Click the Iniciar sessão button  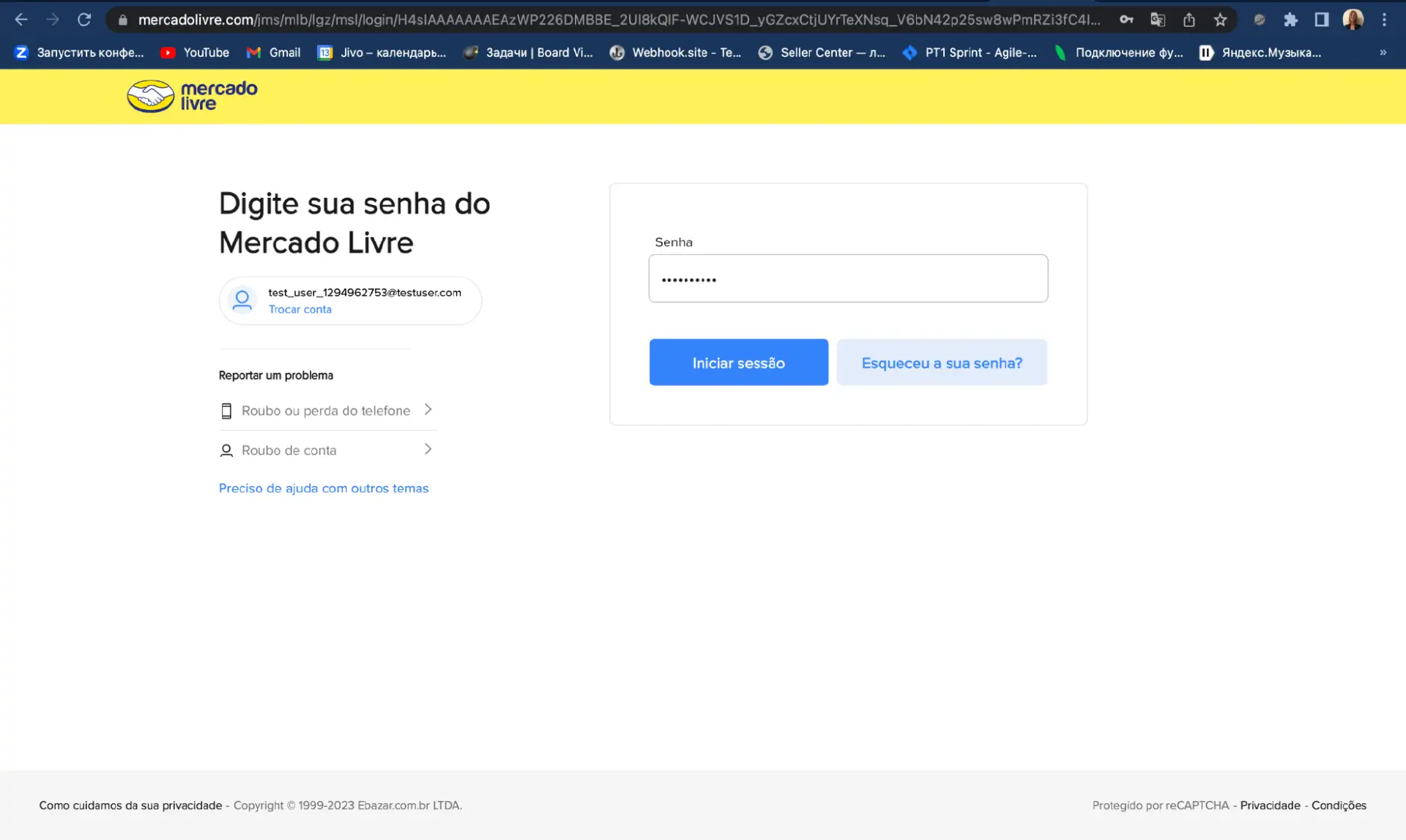738,363
